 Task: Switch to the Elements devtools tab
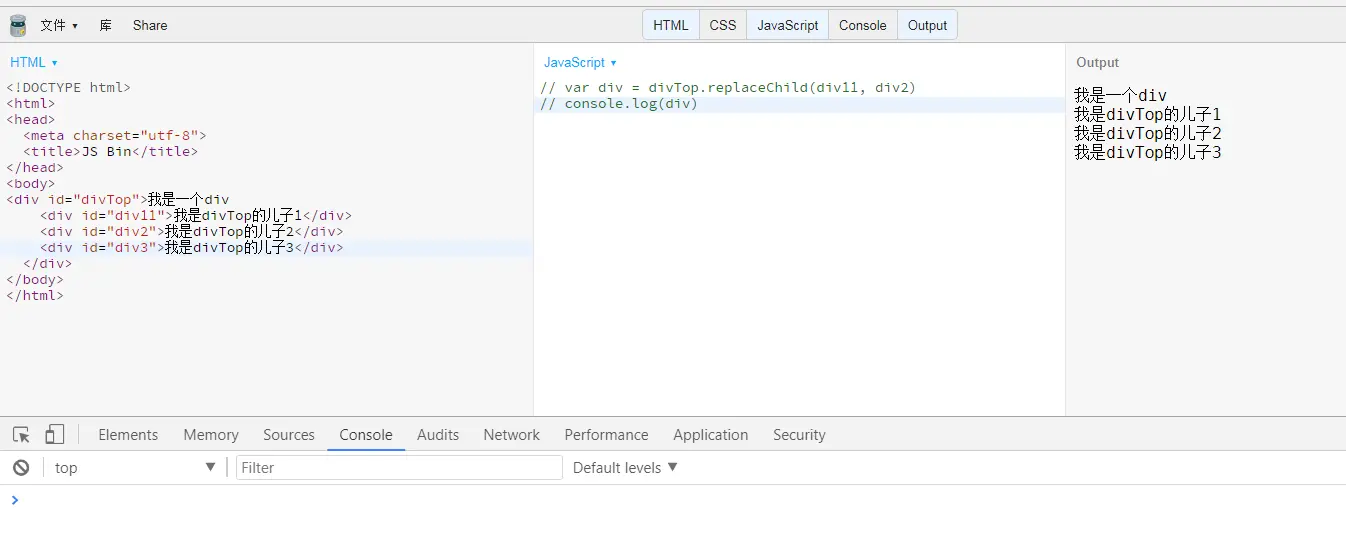(128, 435)
